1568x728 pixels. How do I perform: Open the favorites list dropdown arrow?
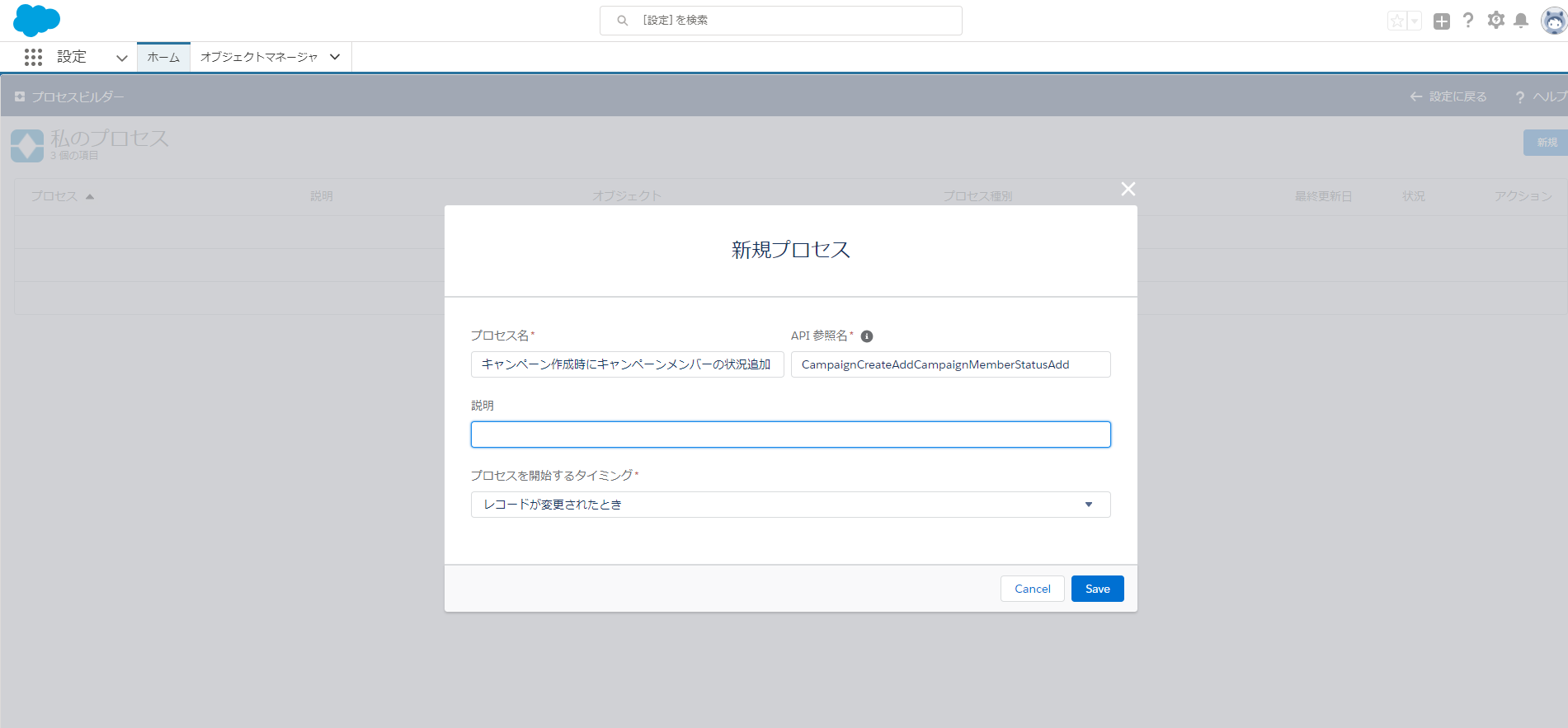pos(1415,21)
